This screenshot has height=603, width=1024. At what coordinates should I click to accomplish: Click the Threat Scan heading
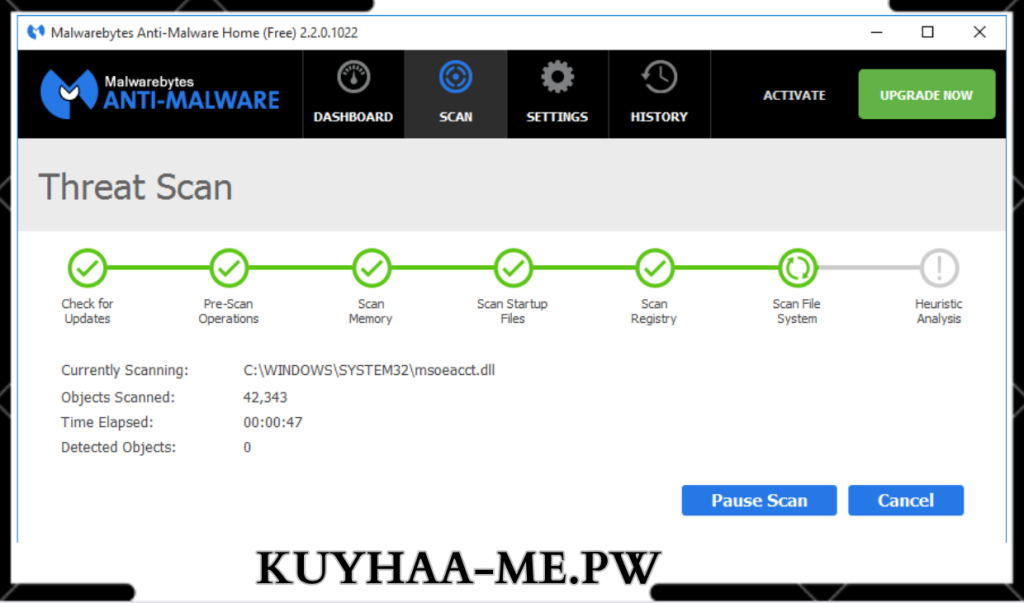[x=135, y=187]
